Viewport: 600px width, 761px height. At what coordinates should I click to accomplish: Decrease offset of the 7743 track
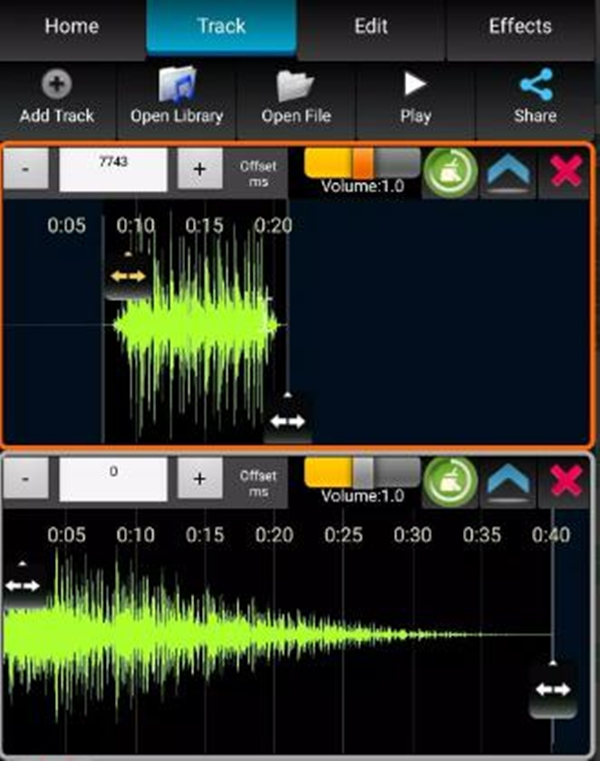coord(26,168)
